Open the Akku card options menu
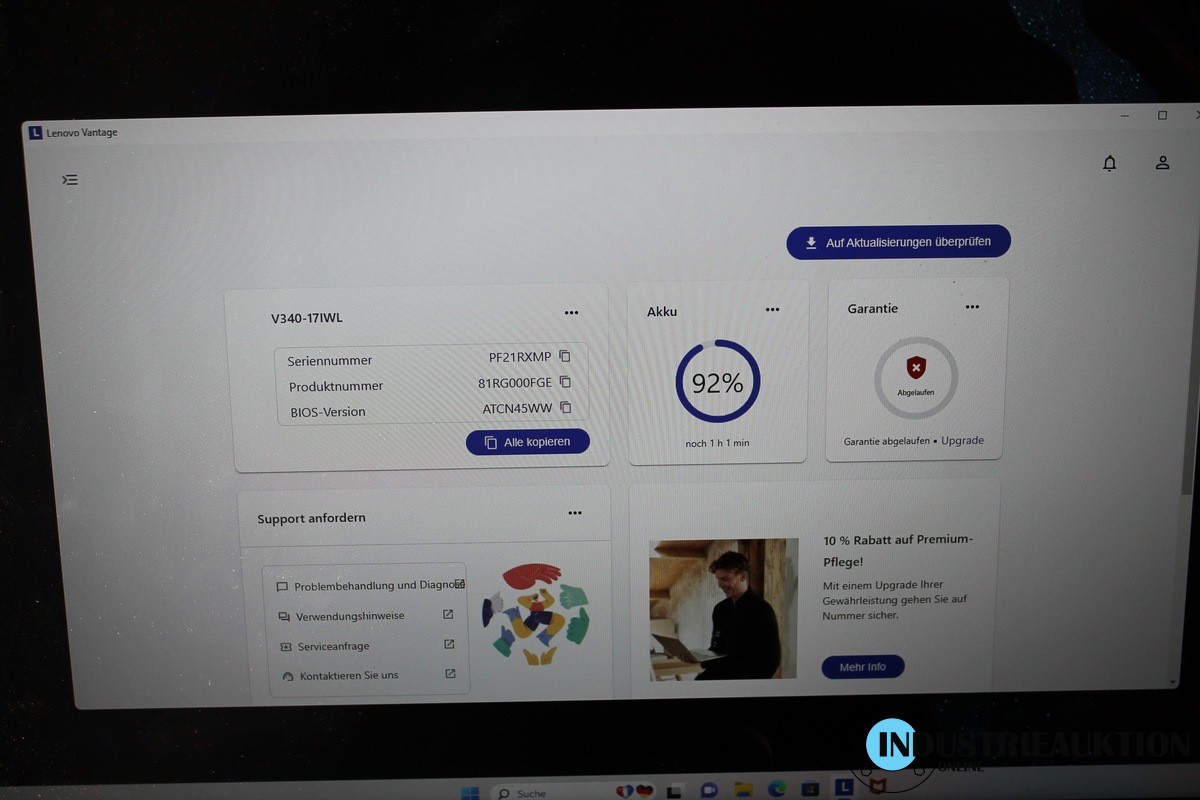1200x800 pixels. click(772, 310)
